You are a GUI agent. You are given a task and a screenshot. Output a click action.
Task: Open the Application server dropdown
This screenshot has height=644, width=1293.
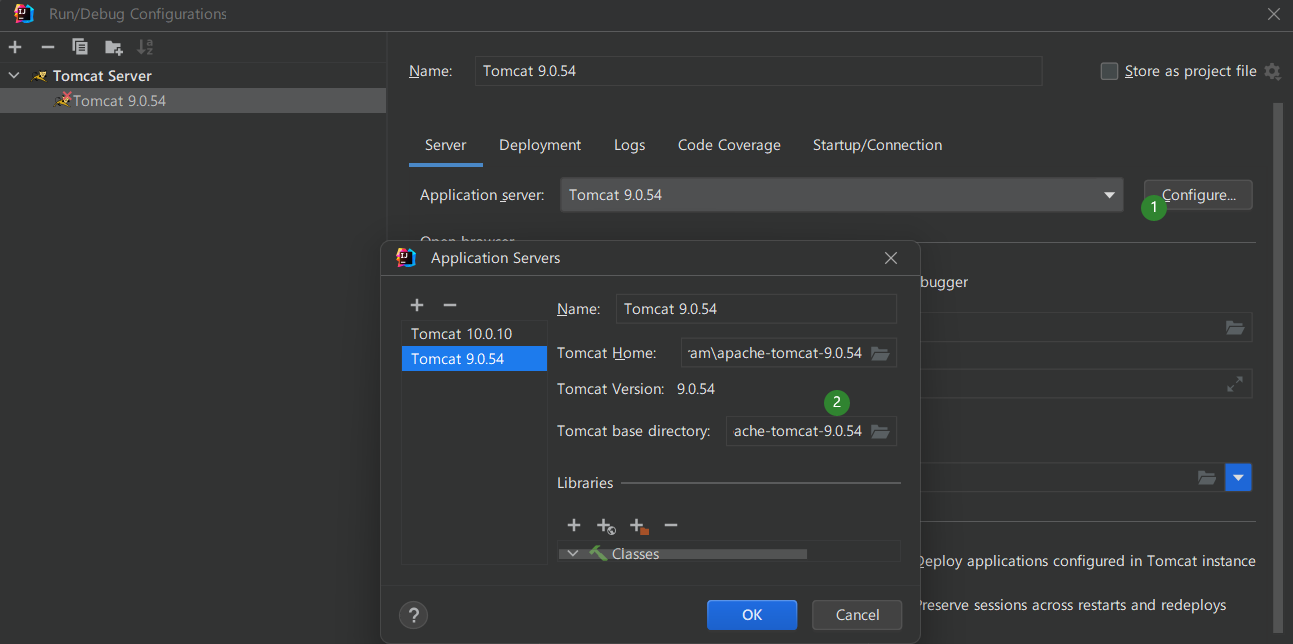pos(843,195)
